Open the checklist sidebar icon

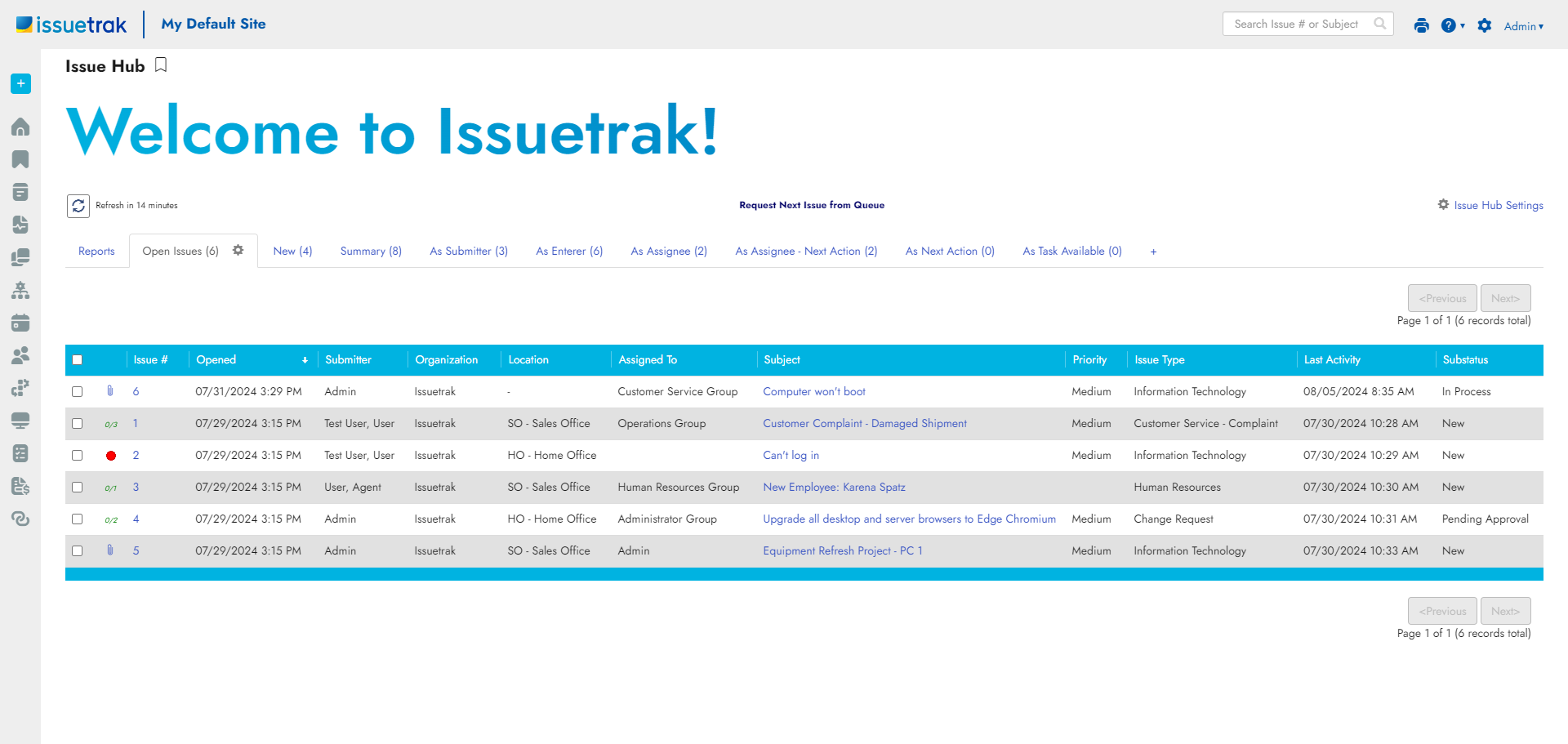point(20,453)
